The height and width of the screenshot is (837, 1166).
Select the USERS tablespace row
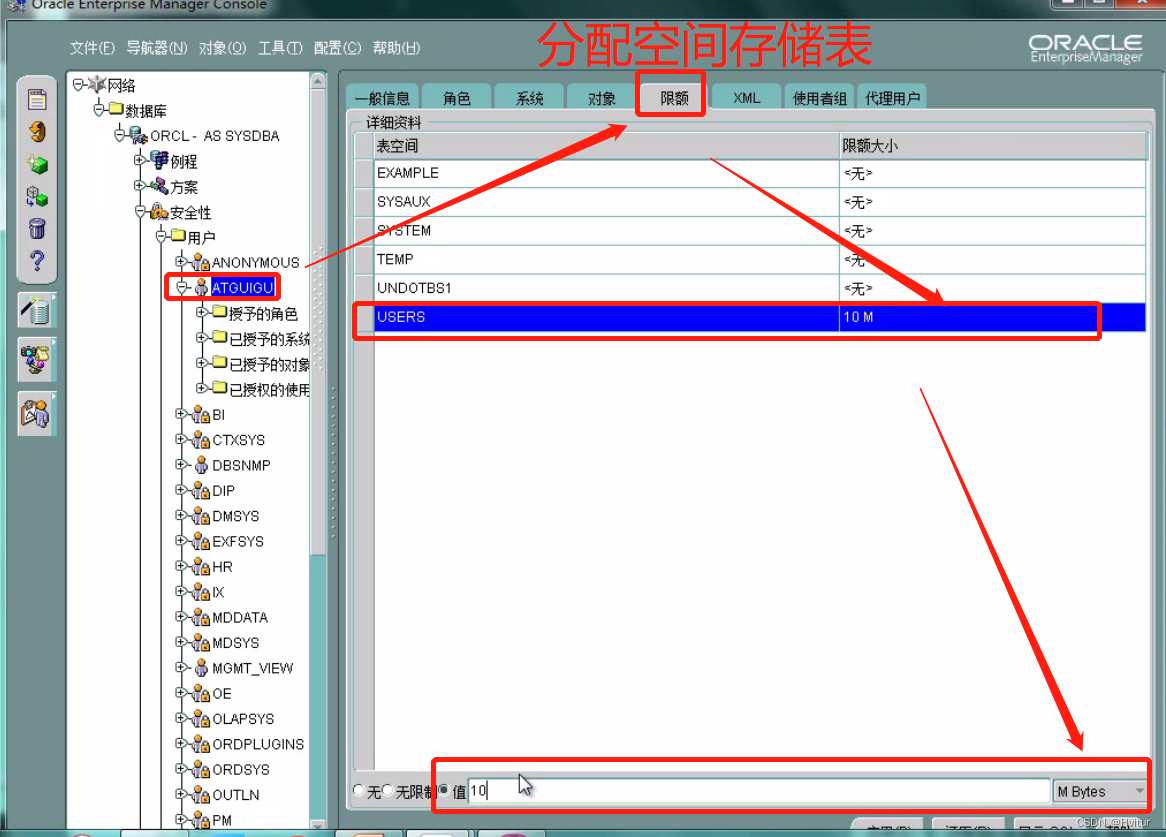[x=750, y=317]
